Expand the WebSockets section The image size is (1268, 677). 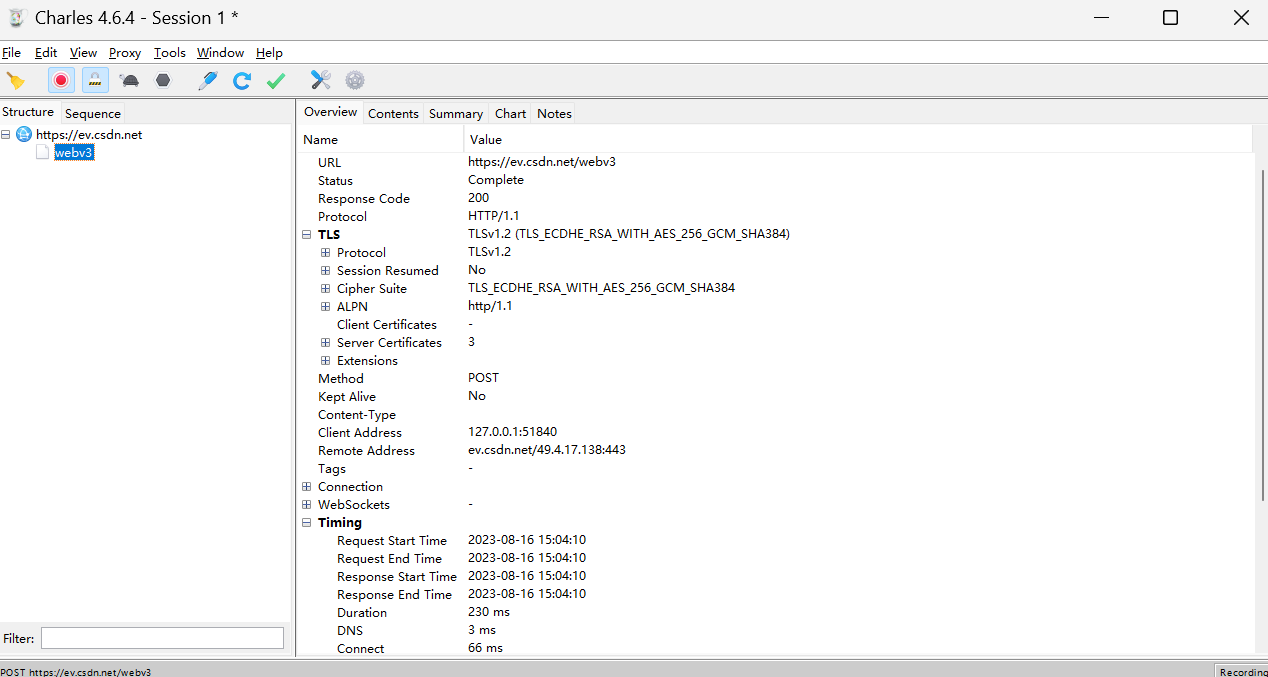click(x=307, y=505)
